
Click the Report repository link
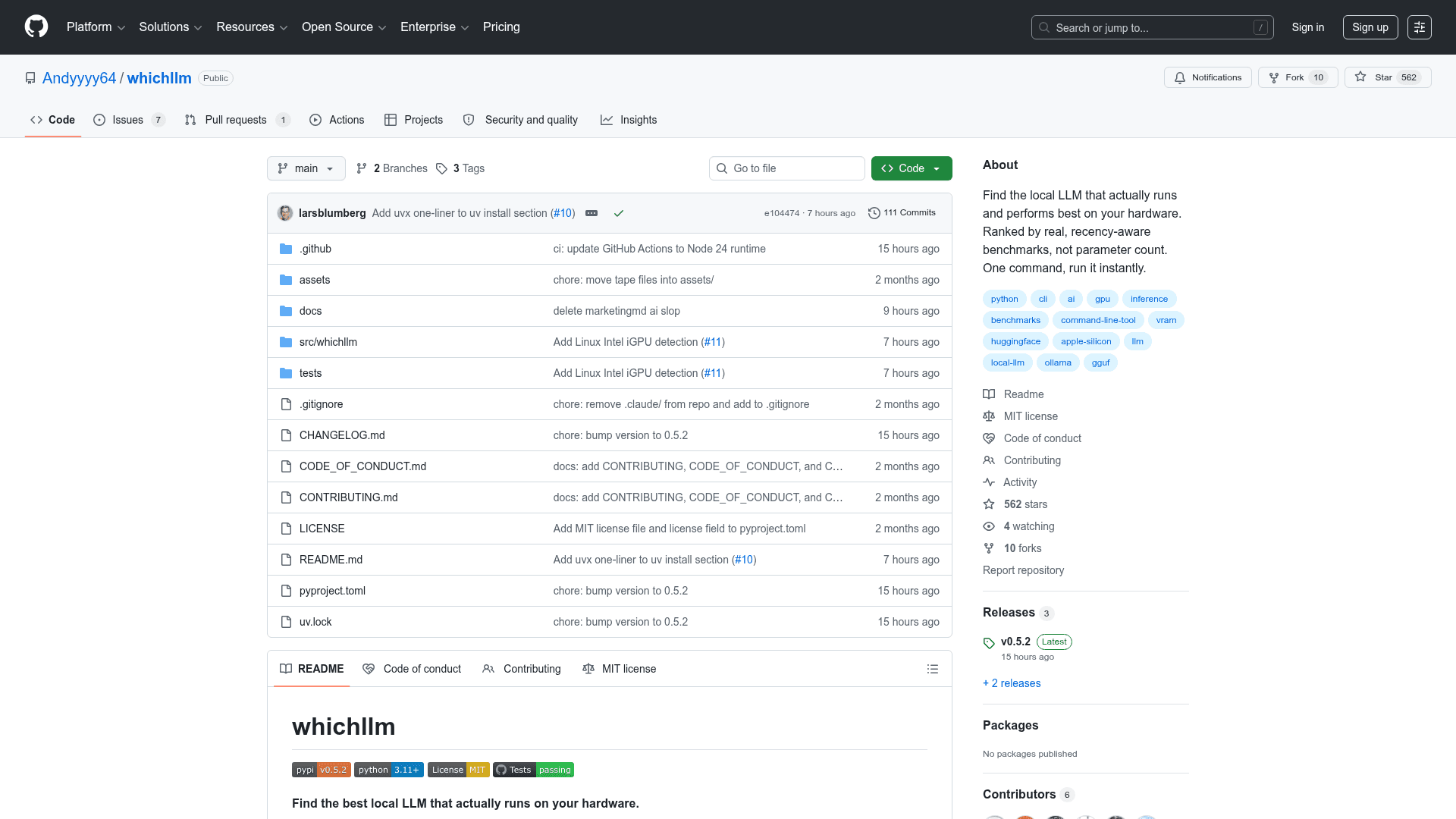pos(1023,570)
